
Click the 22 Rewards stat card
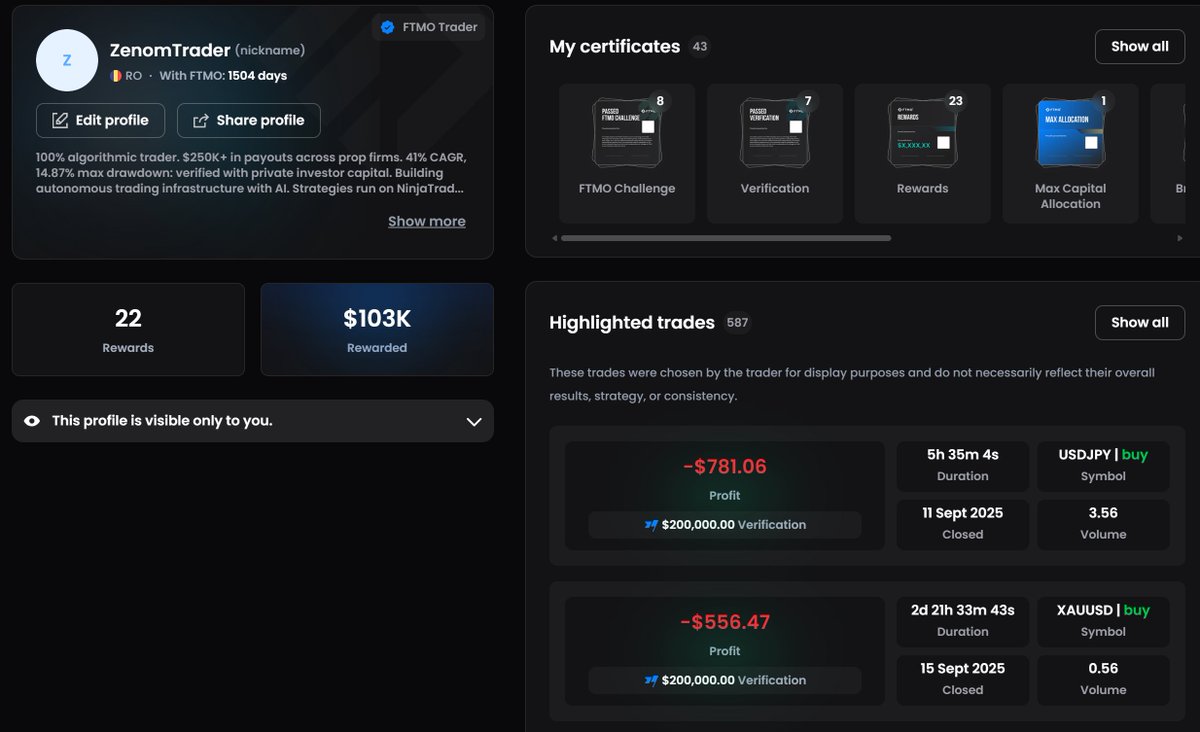click(x=128, y=330)
